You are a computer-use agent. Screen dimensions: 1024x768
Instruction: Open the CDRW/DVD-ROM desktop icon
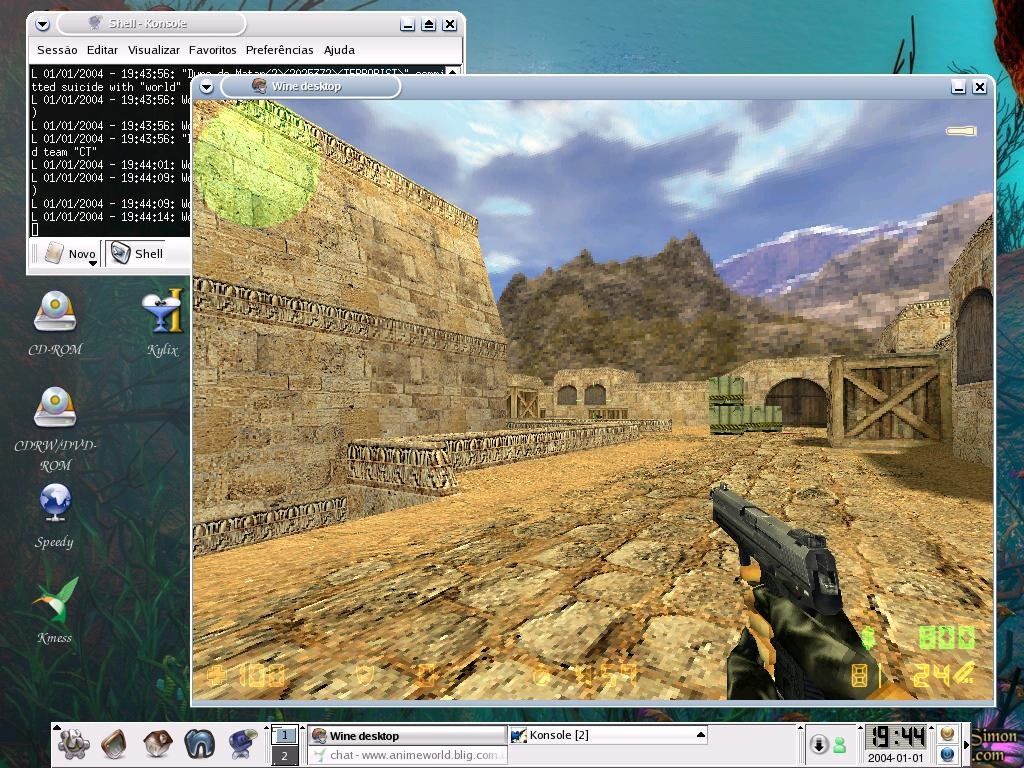point(54,408)
